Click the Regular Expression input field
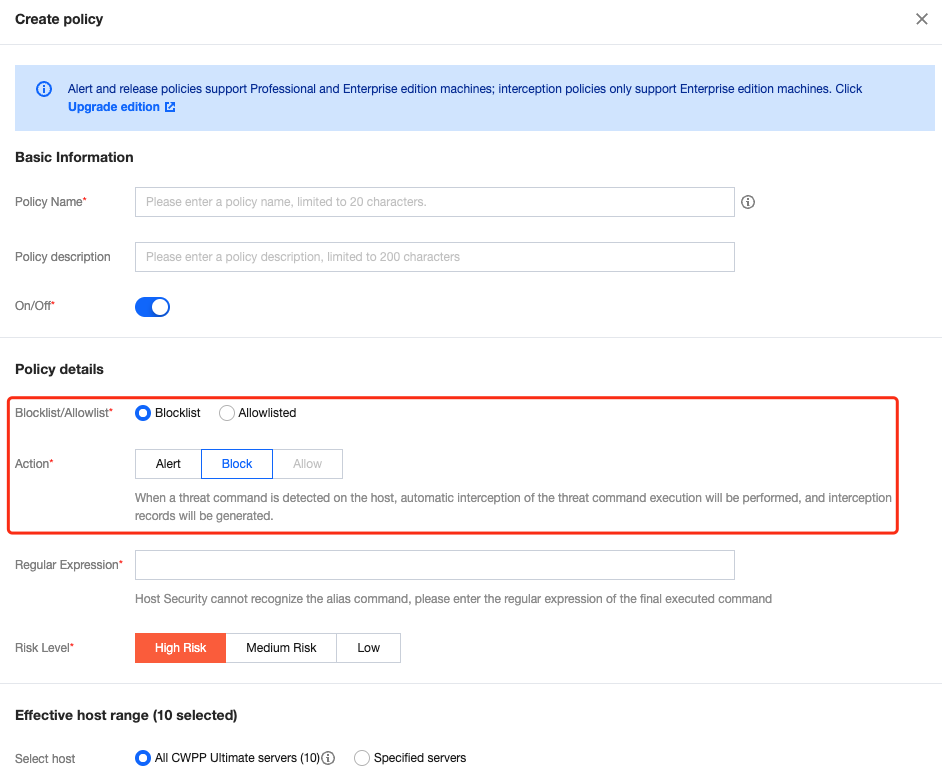 pos(434,565)
